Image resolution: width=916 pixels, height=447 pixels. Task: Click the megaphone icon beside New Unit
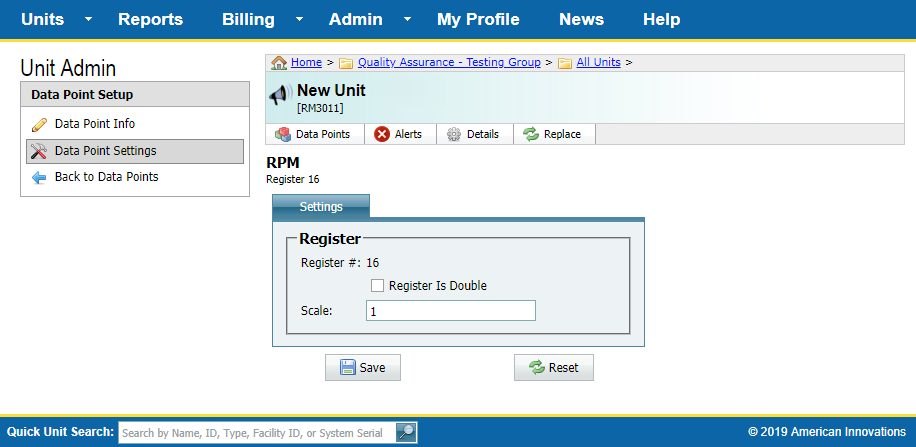tap(280, 95)
